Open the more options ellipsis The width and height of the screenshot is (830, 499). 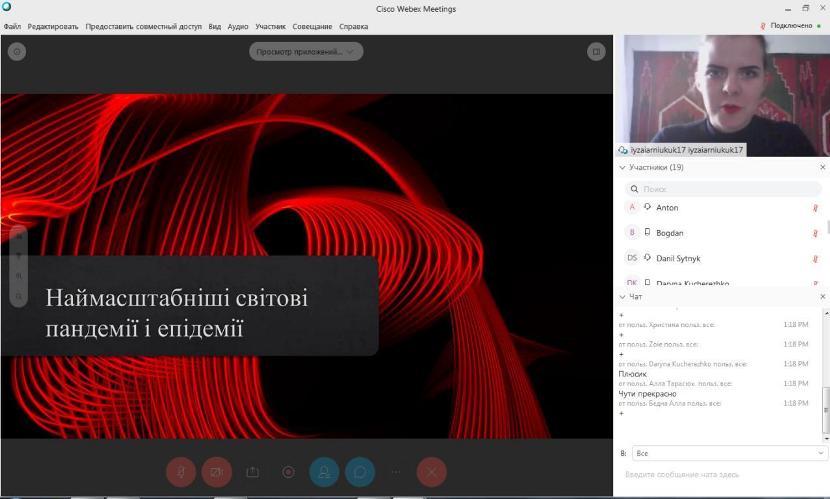click(x=396, y=471)
